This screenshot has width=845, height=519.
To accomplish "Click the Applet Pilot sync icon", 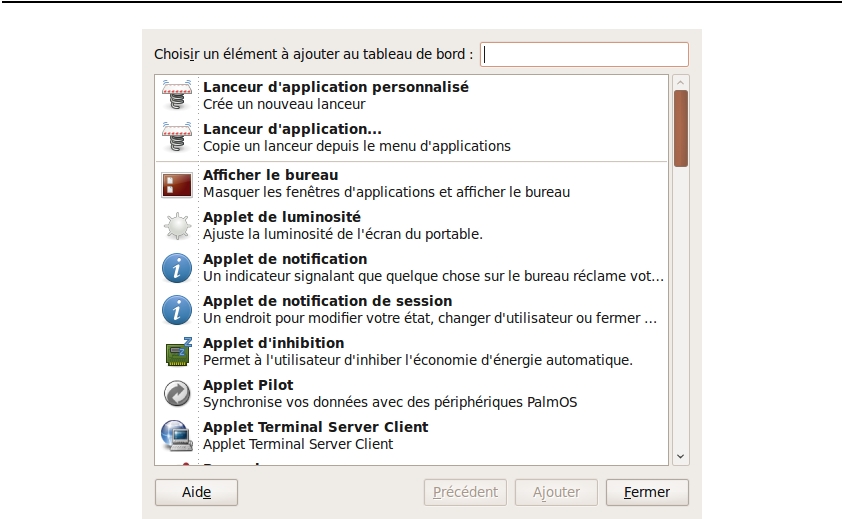I will click(177, 394).
